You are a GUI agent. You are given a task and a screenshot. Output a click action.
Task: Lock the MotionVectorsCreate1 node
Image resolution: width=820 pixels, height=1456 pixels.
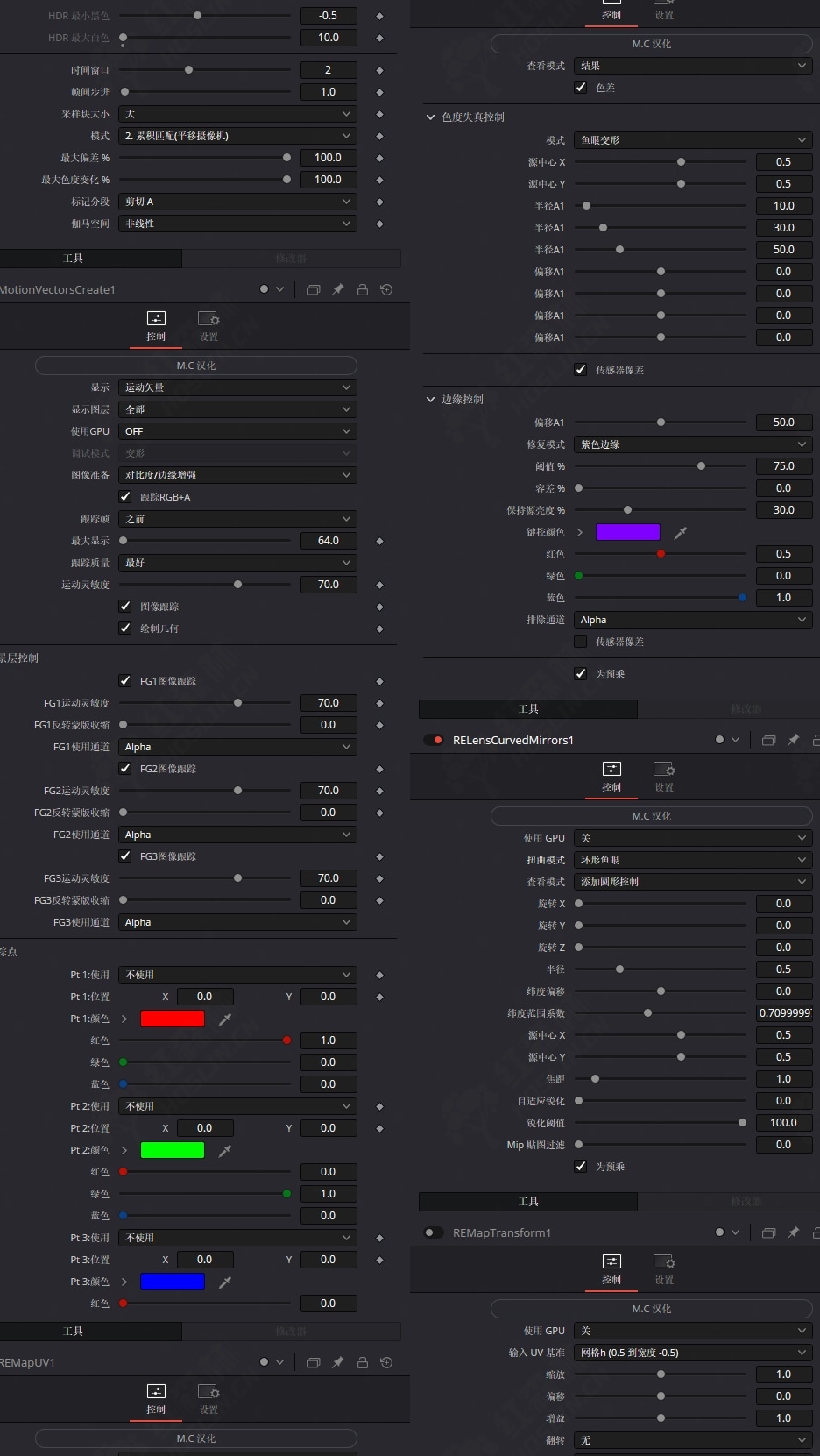click(362, 289)
